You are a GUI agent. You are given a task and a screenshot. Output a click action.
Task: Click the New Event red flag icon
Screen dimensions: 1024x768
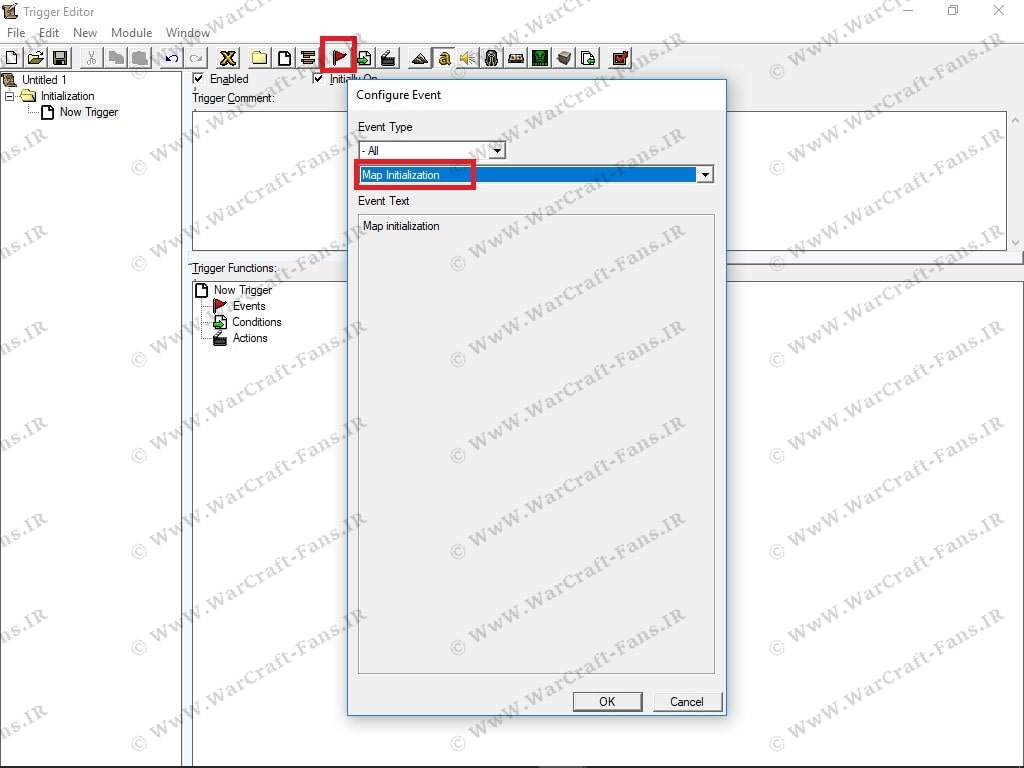339,58
